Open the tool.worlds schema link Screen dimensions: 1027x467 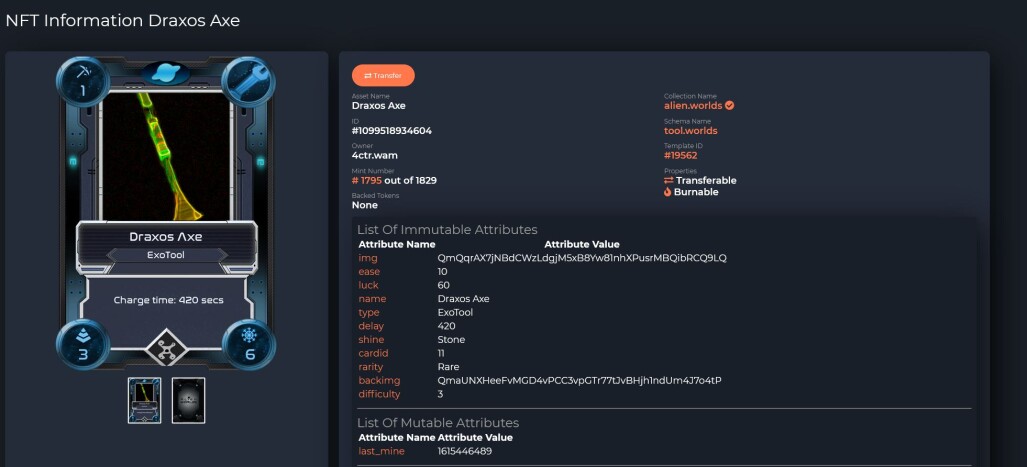pos(690,131)
